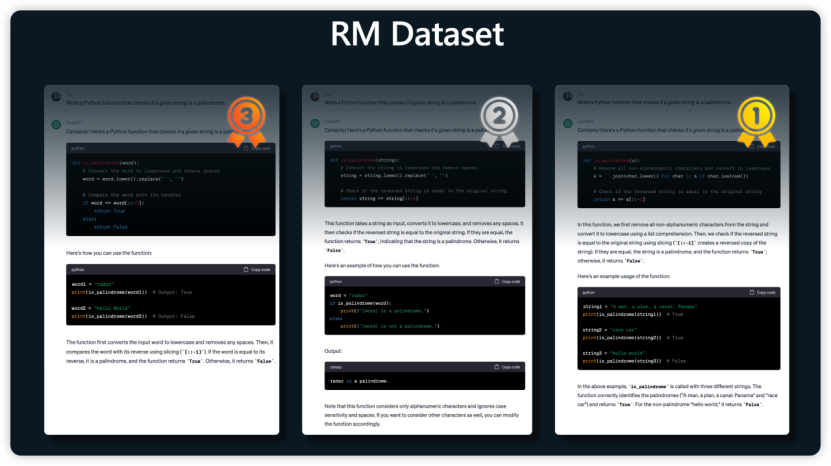The width and height of the screenshot is (831, 466).
Task: Copy code from the right card's string1 example block
Action: 762,292
